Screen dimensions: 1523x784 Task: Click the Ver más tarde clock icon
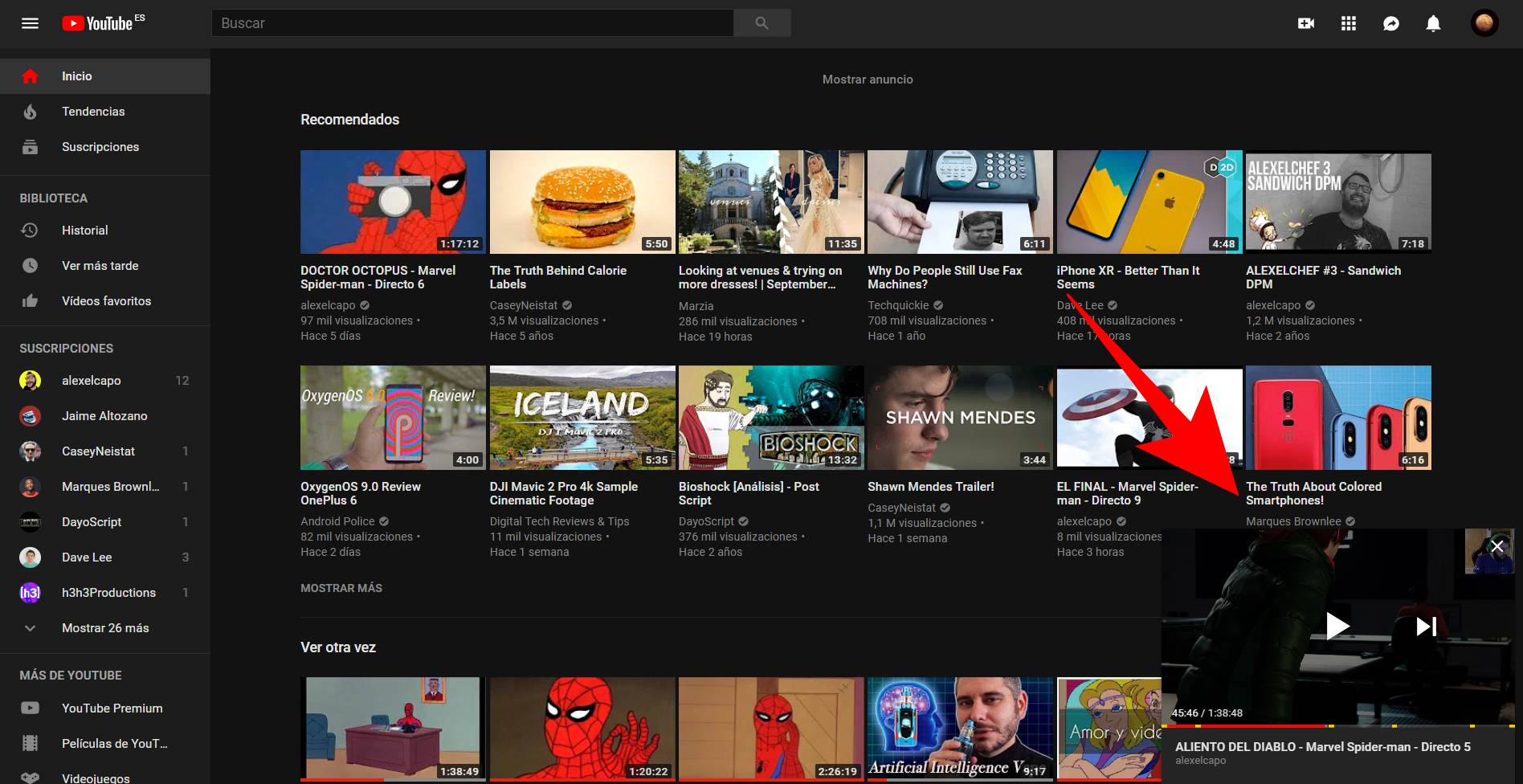[x=30, y=266]
